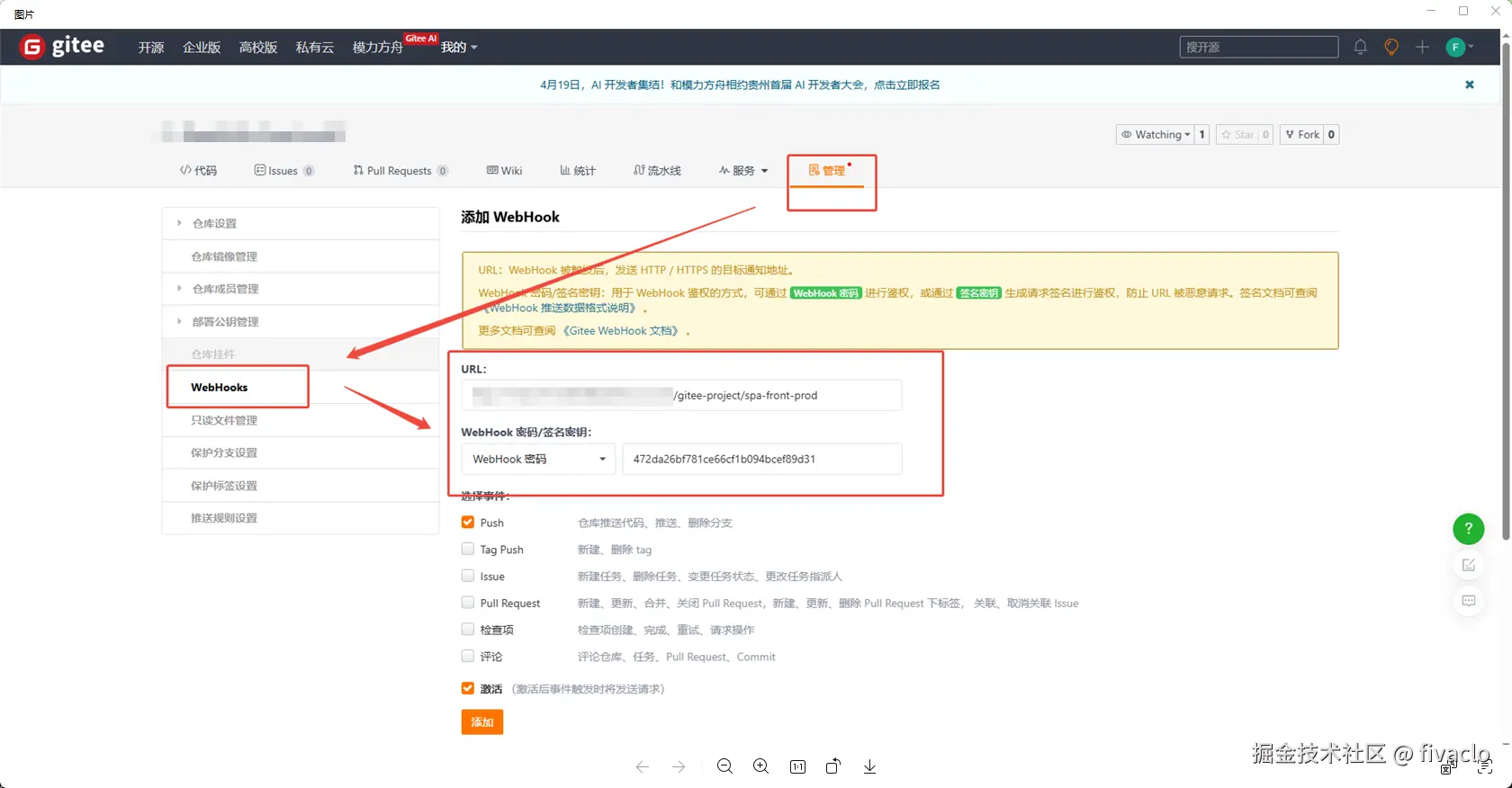Click the floating chat message icon
The width and height of the screenshot is (1512, 788).
(1469, 601)
